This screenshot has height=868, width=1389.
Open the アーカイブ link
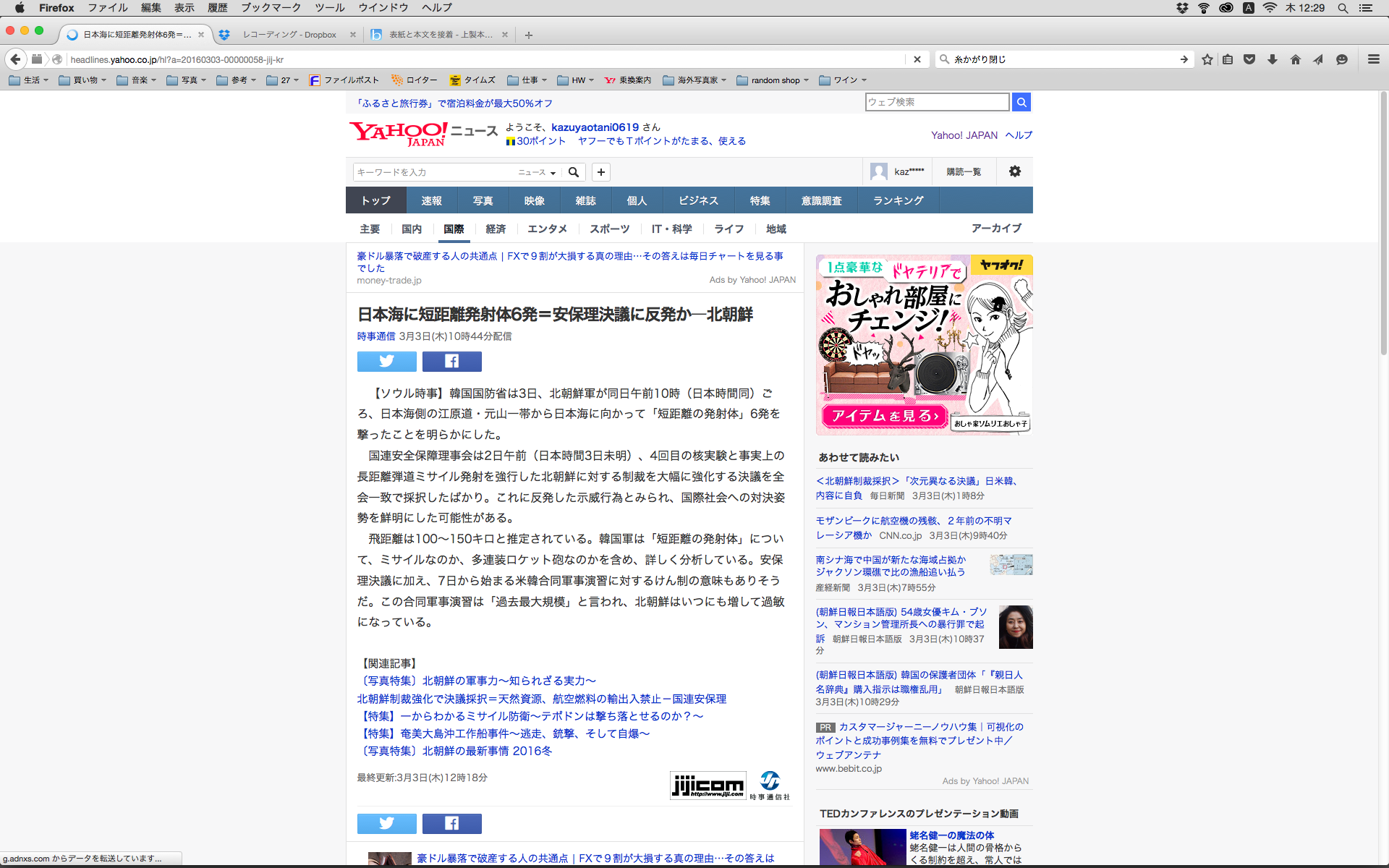pos(996,228)
